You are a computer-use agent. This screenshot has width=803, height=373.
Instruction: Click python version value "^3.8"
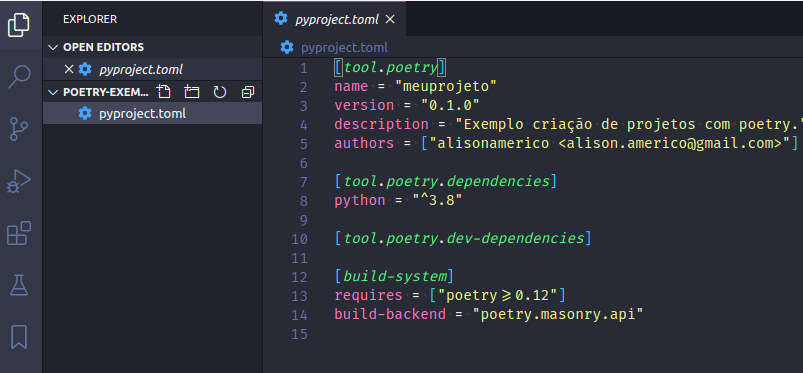pos(437,200)
